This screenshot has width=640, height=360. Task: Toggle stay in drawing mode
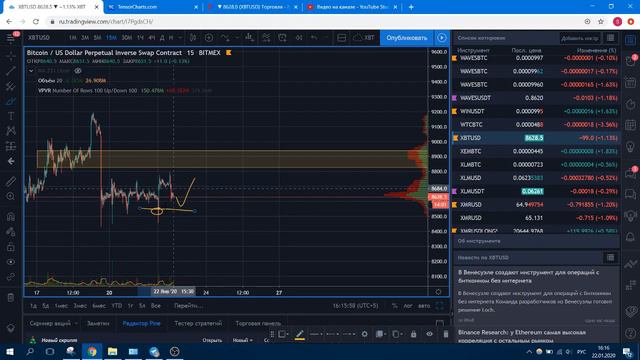coord(11,231)
